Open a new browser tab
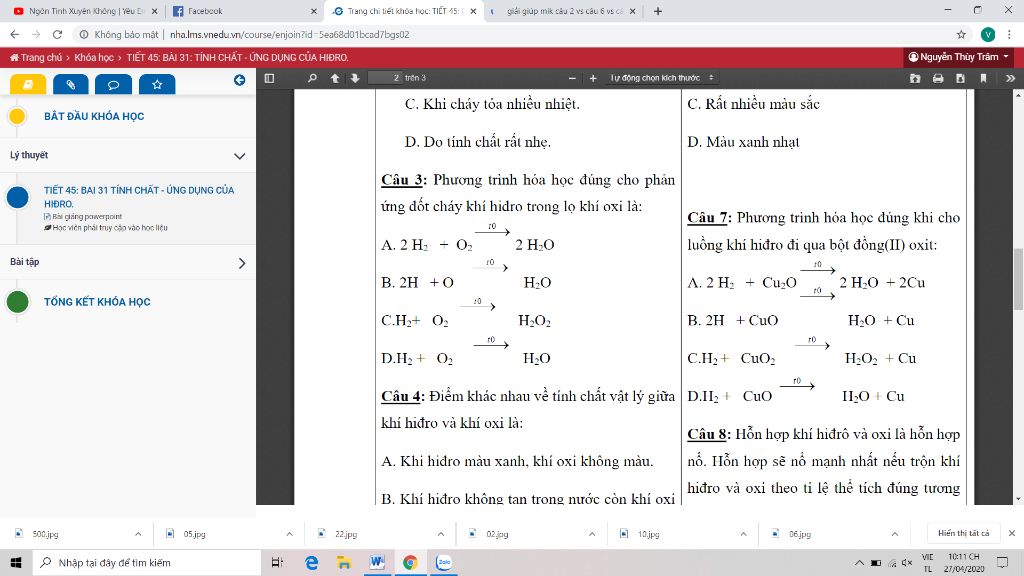The height and width of the screenshot is (576, 1024). click(x=658, y=11)
